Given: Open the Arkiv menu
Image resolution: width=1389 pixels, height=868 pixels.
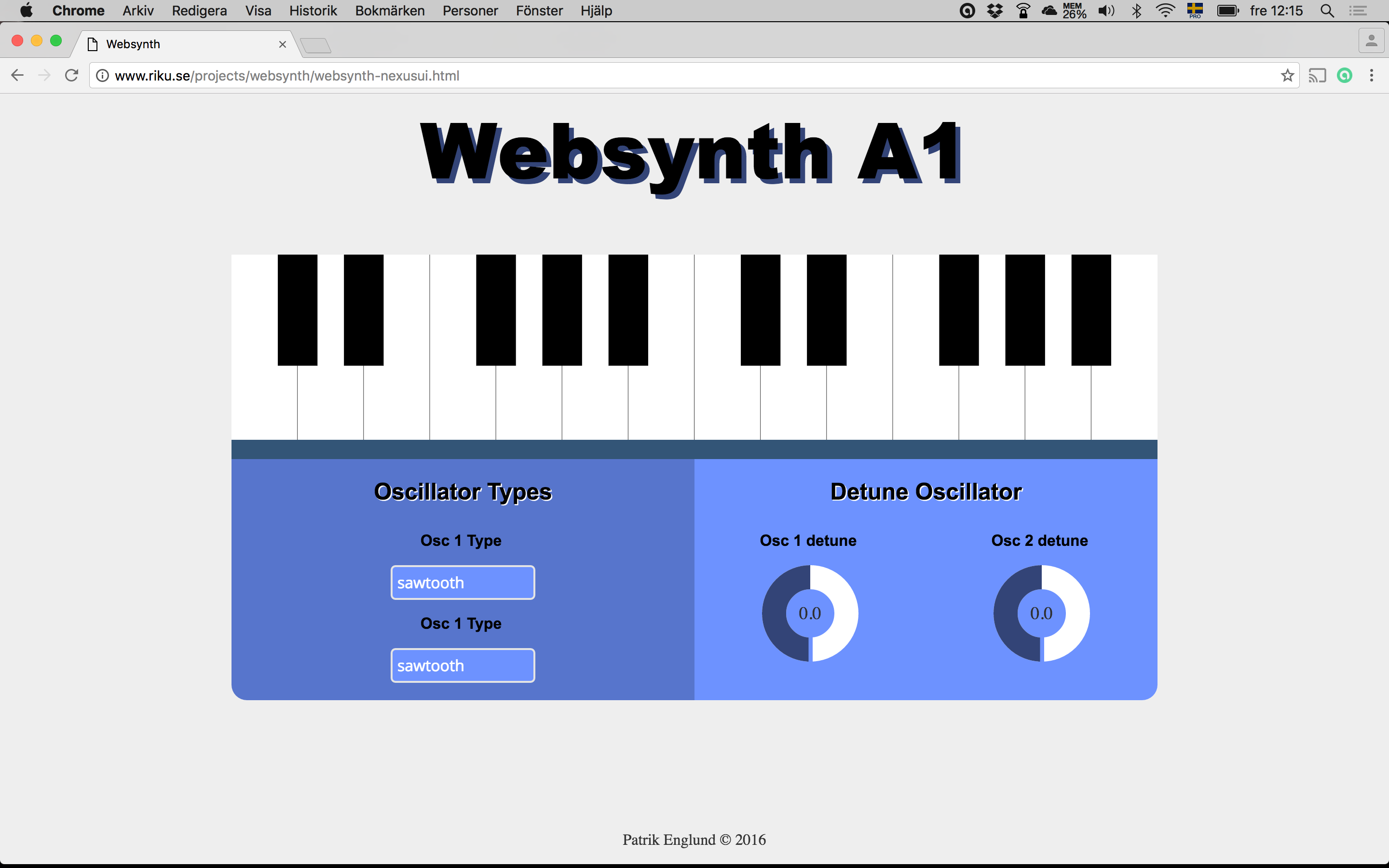Looking at the screenshot, I should click(138, 10).
